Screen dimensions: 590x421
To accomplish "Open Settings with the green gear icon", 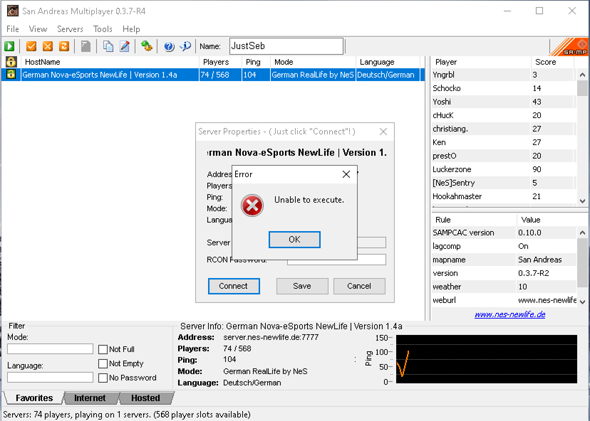I will coord(146,46).
